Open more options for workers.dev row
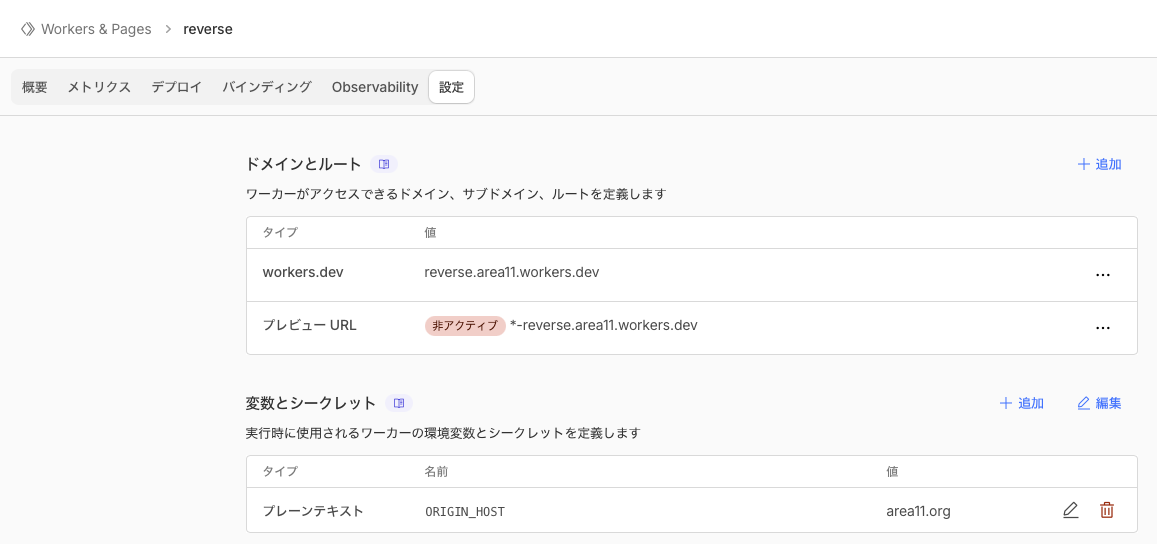Image resolution: width=1157 pixels, height=544 pixels. [x=1103, y=275]
